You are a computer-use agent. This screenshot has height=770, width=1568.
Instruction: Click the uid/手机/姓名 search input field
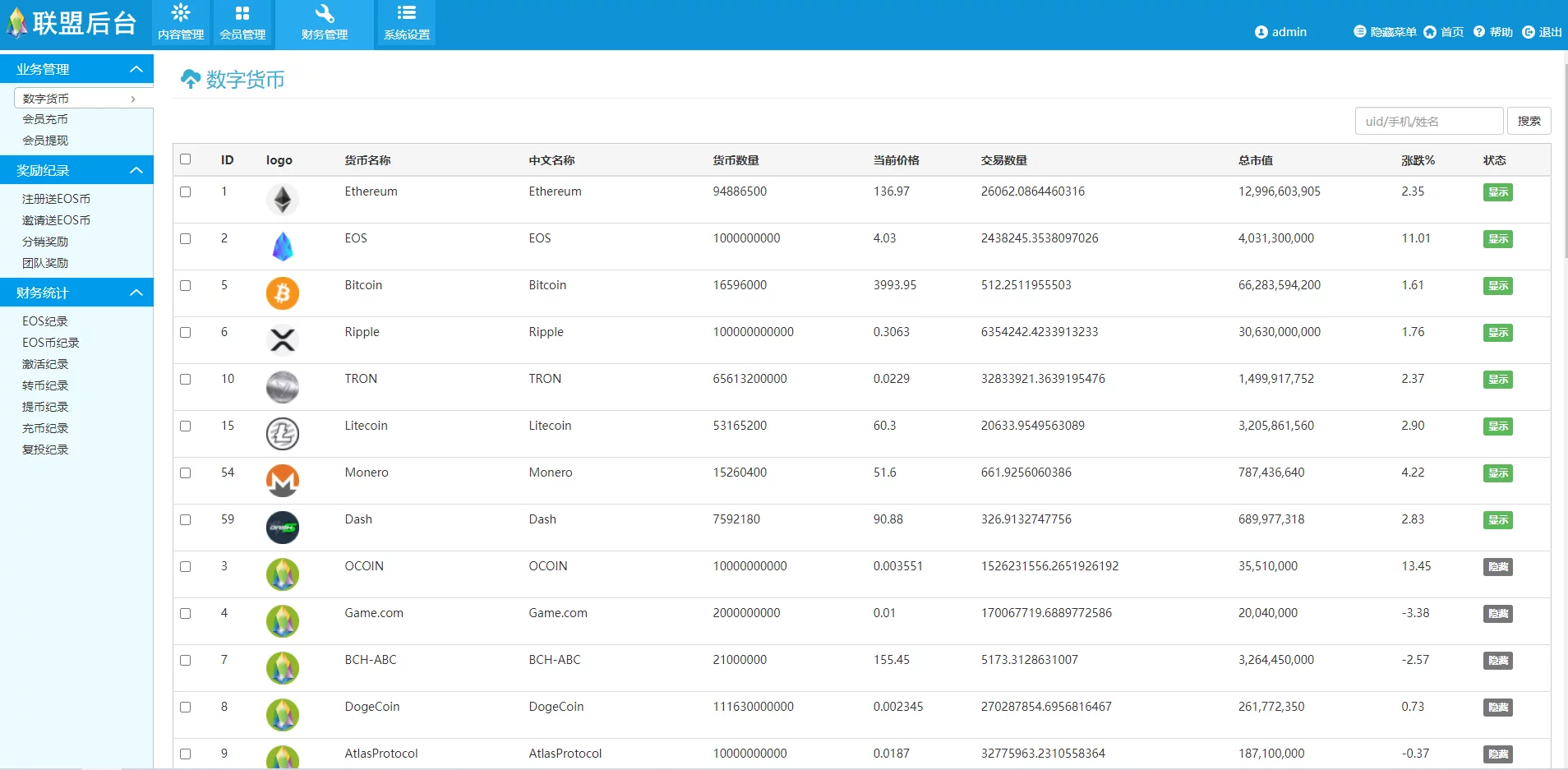click(x=1428, y=121)
